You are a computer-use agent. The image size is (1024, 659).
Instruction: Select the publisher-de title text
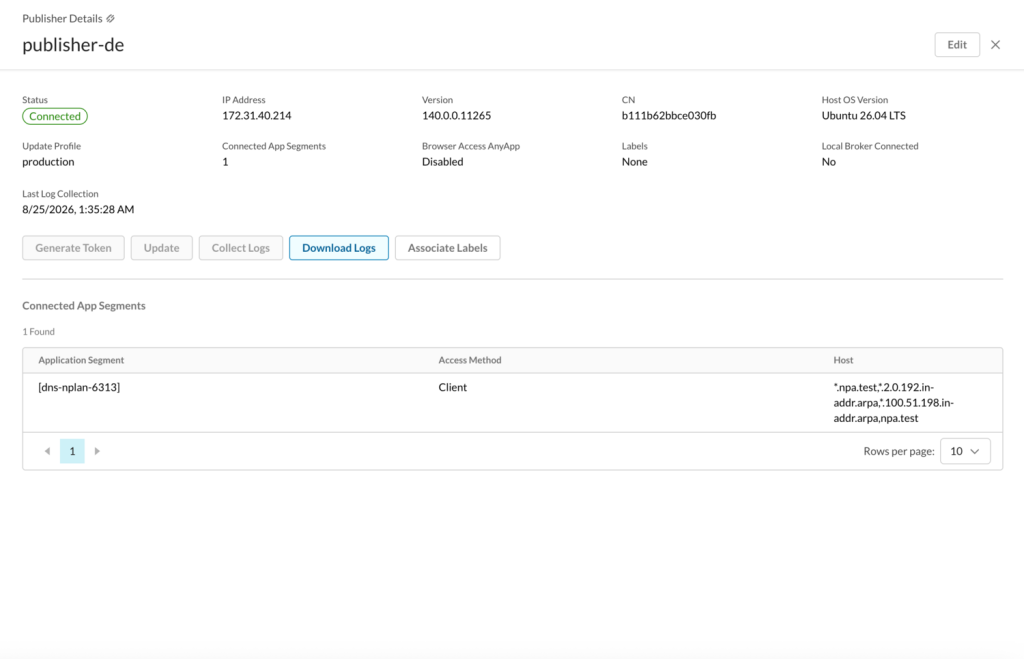click(x=73, y=44)
